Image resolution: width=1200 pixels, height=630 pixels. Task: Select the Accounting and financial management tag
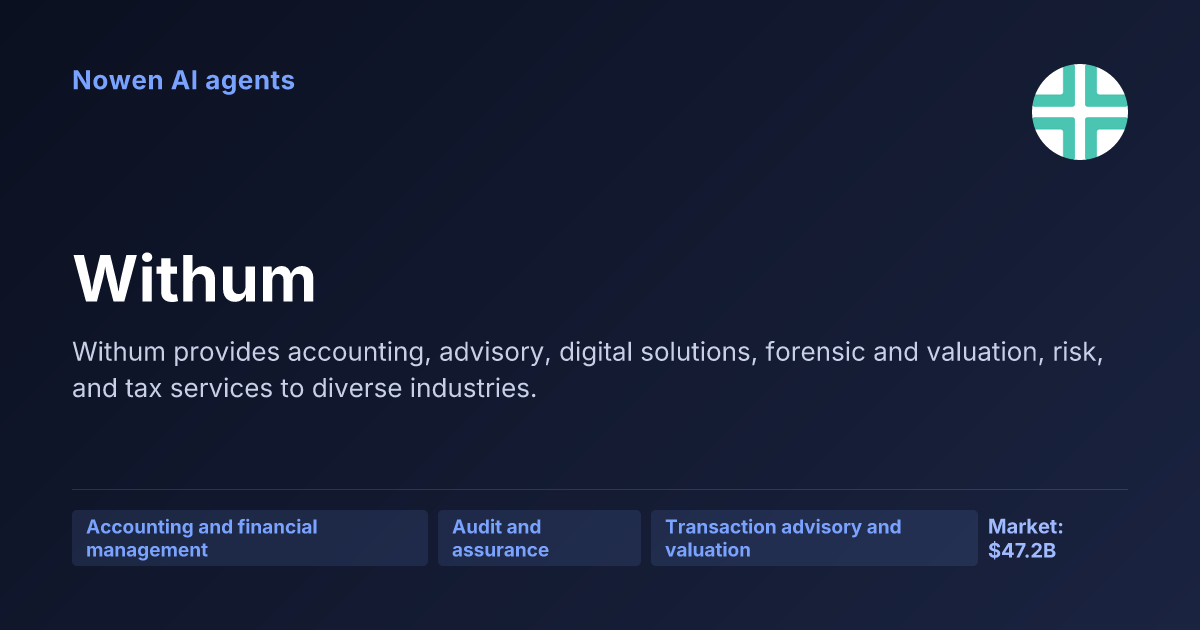(250, 538)
